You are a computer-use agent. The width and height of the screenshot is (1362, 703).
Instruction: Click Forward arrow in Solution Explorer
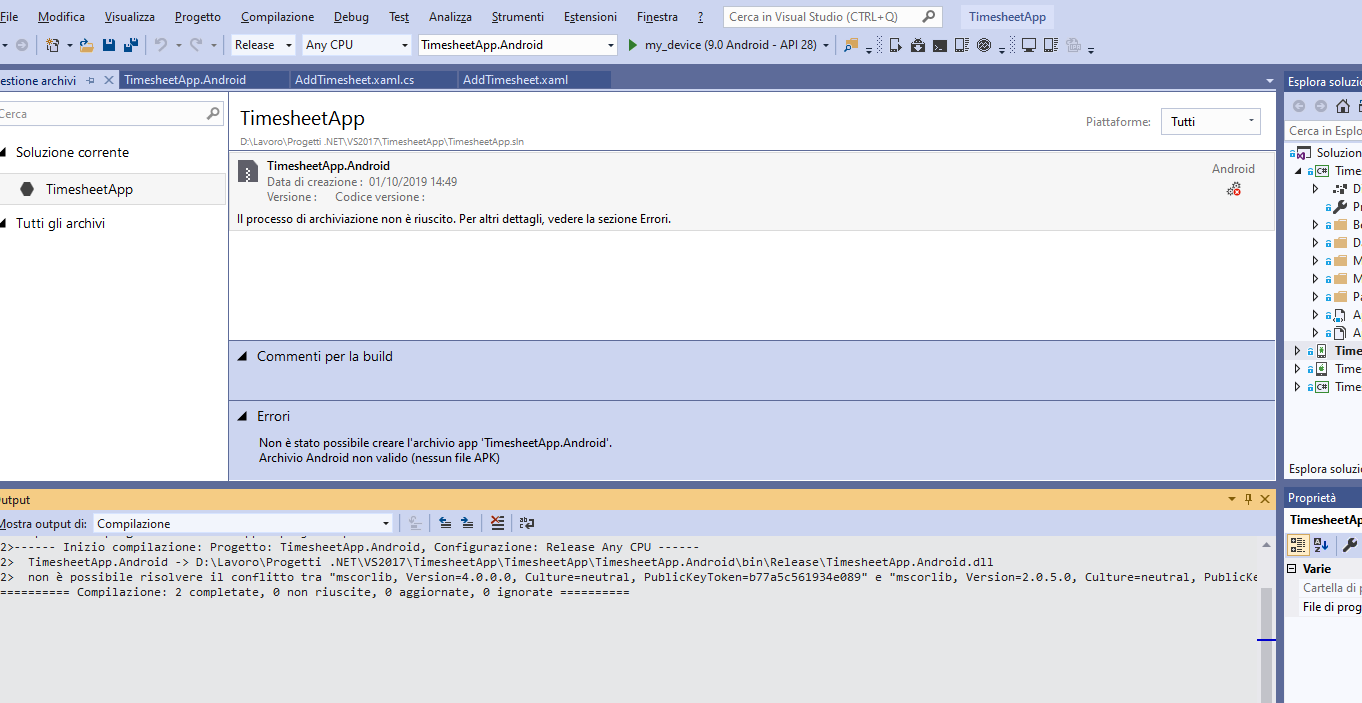[1321, 106]
